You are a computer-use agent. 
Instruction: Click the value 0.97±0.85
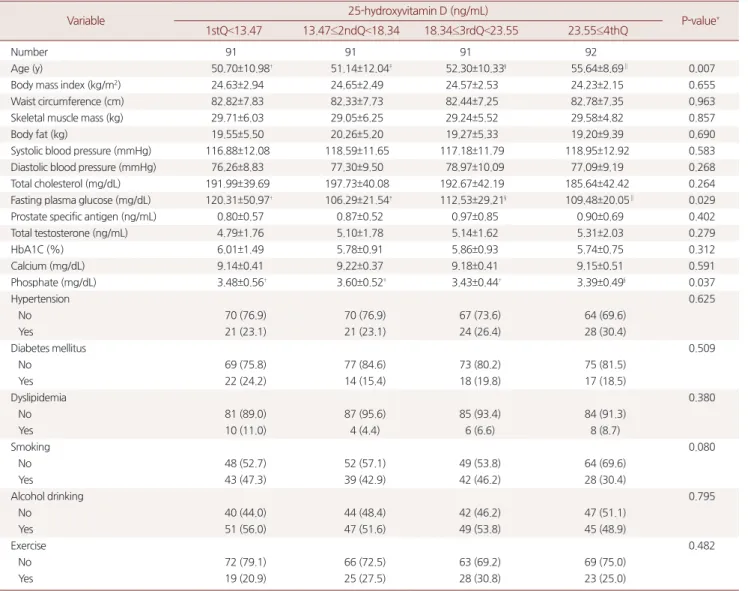point(475,217)
